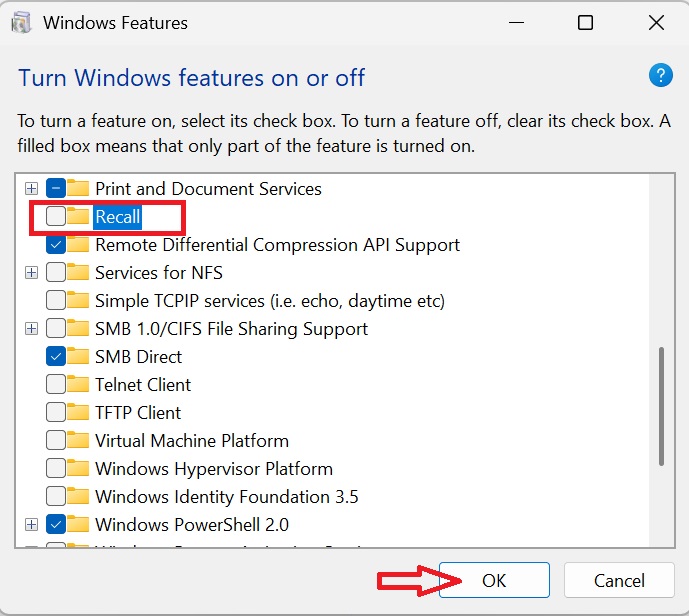Screen dimensions: 689x616
Task: Expand SMB 1.0/CIFS File Sharing Support
Action: pos(31,328)
